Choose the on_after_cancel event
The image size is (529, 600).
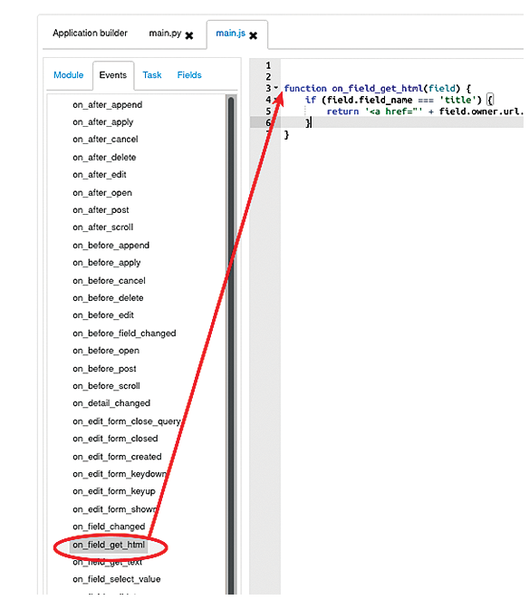[x=105, y=140]
